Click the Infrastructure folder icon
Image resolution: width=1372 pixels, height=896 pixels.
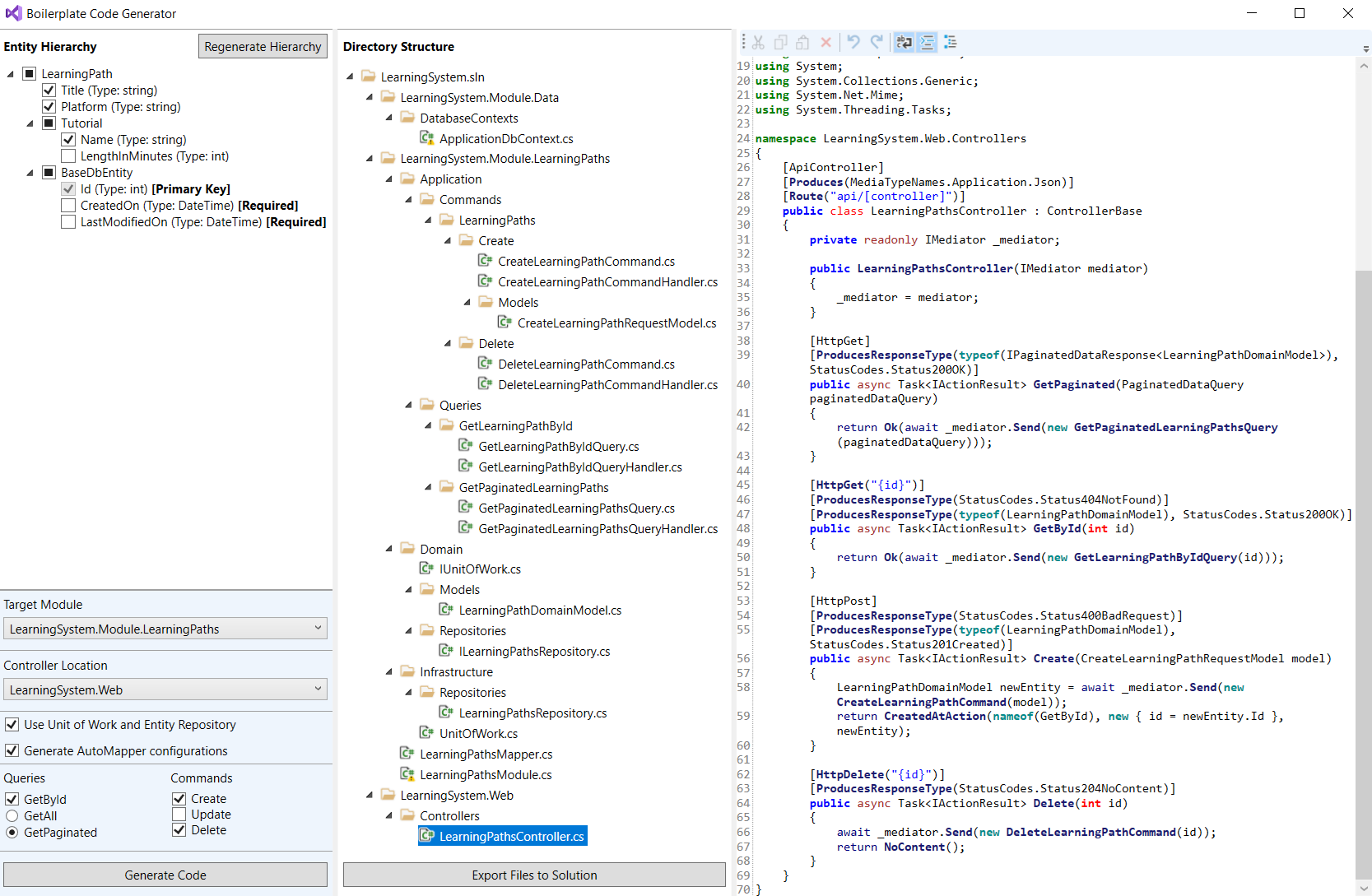pos(407,671)
